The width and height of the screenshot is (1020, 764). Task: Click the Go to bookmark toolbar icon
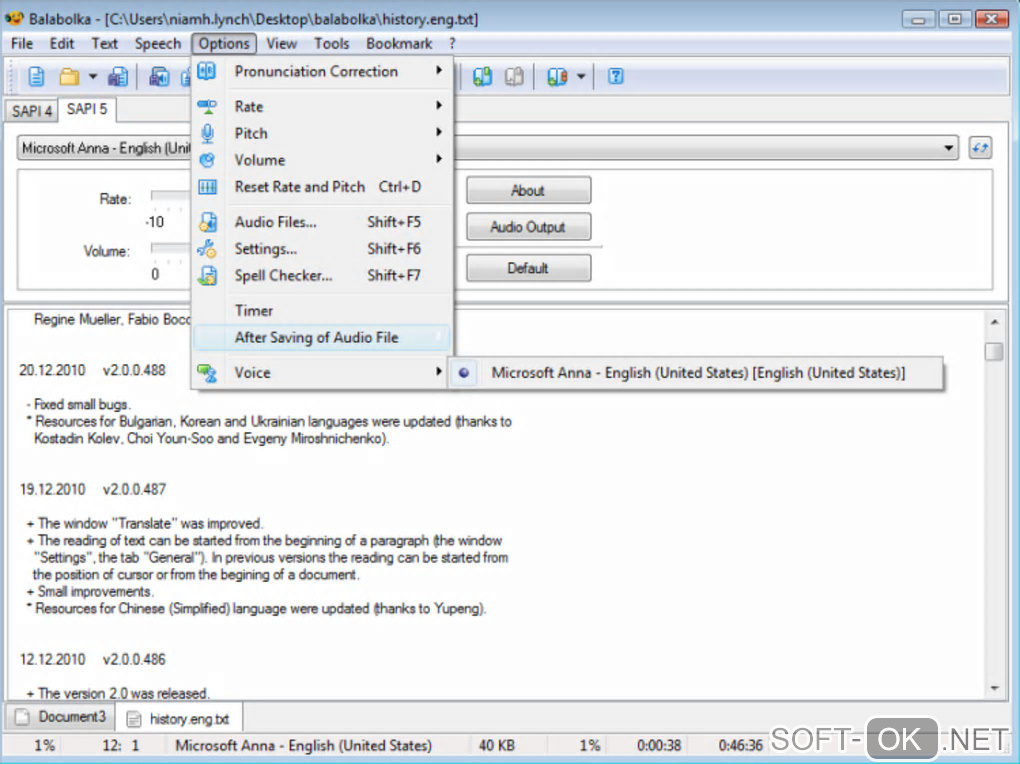point(557,77)
